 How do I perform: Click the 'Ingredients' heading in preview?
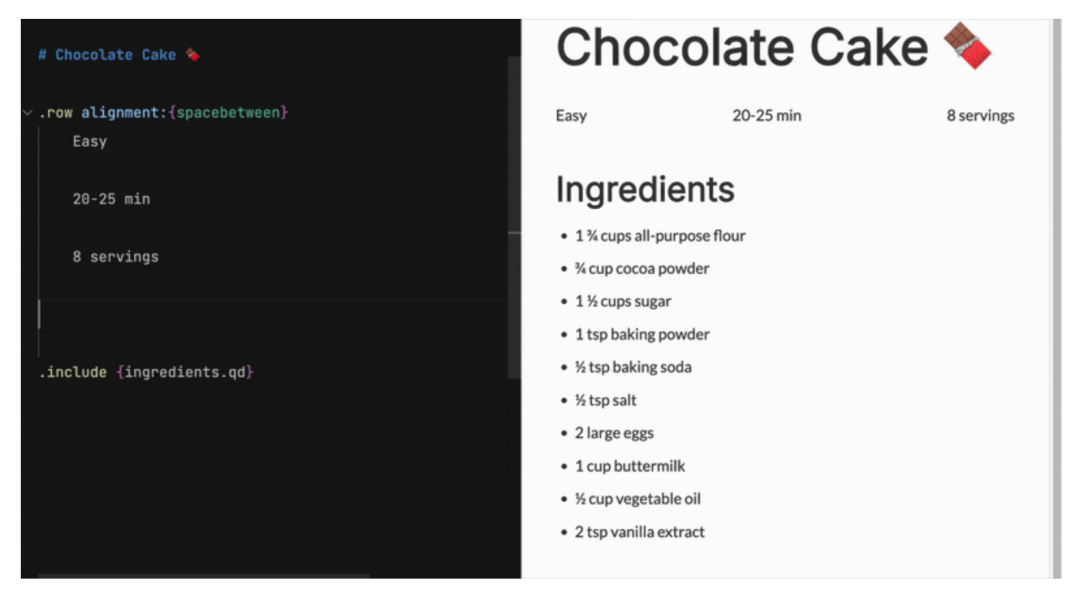coord(645,189)
